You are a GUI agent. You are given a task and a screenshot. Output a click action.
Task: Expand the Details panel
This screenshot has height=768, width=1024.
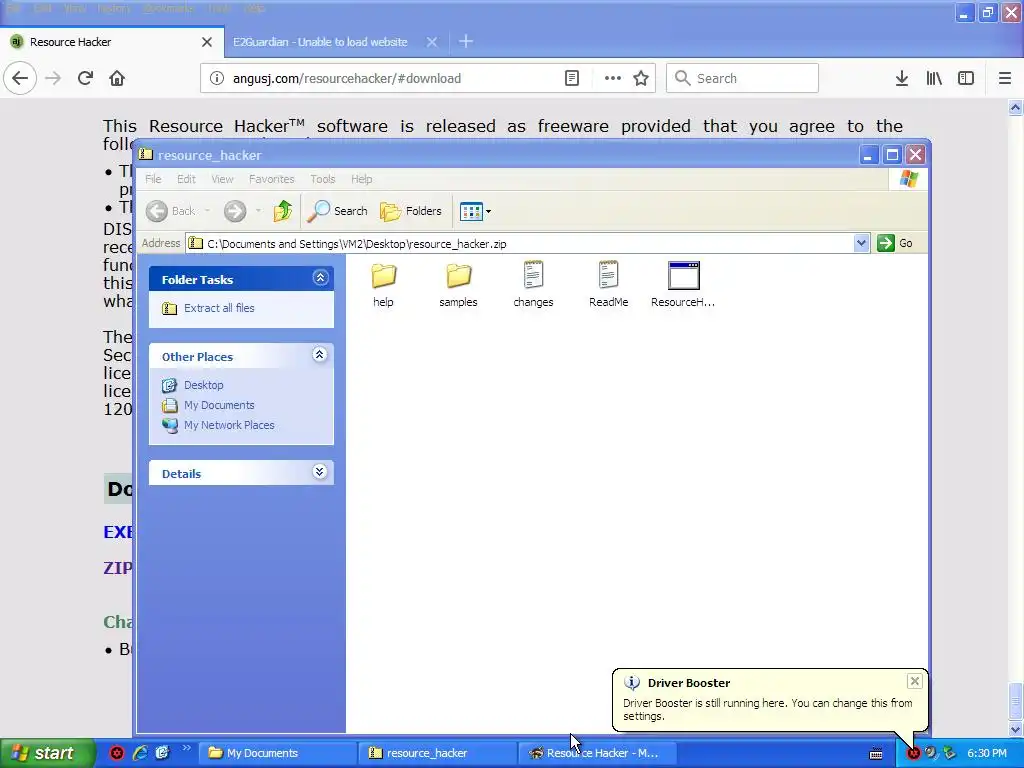pos(319,472)
